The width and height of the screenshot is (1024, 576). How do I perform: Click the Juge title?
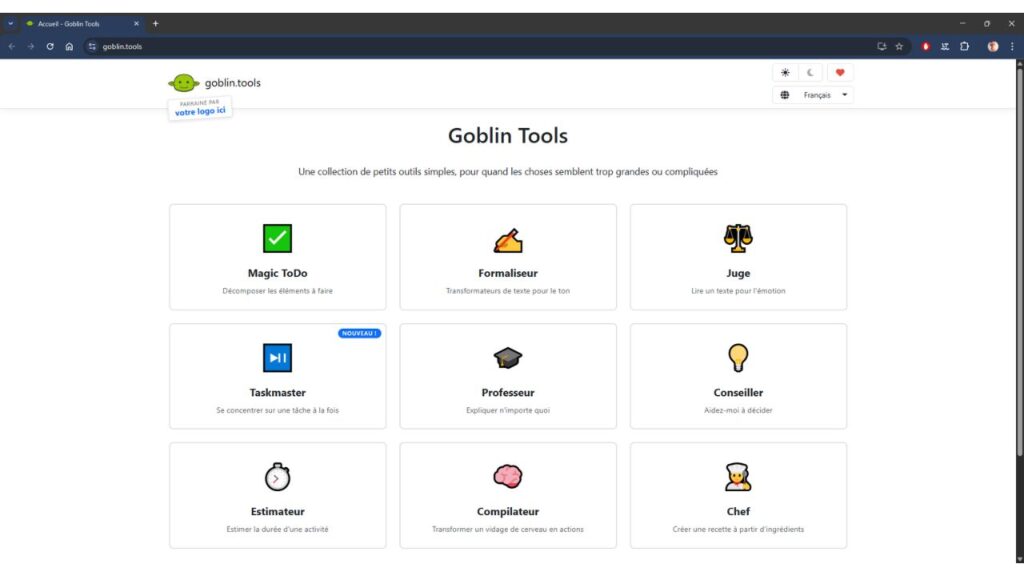[x=738, y=273]
